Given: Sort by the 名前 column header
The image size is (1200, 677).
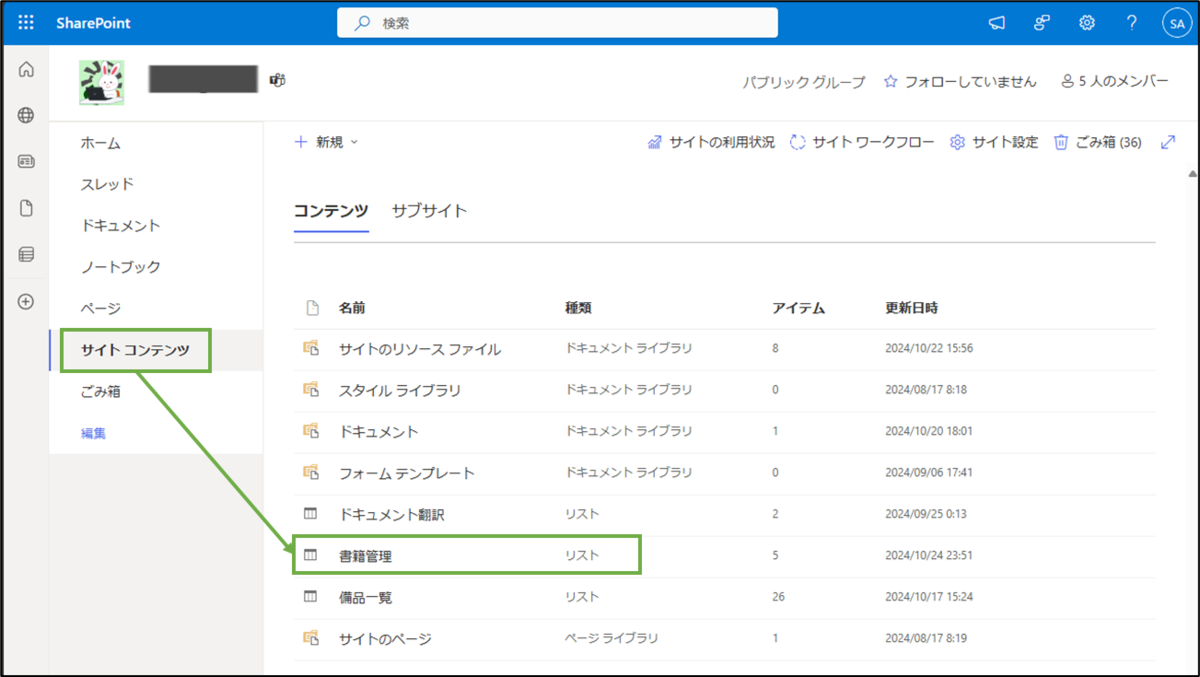Looking at the screenshot, I should 352,308.
